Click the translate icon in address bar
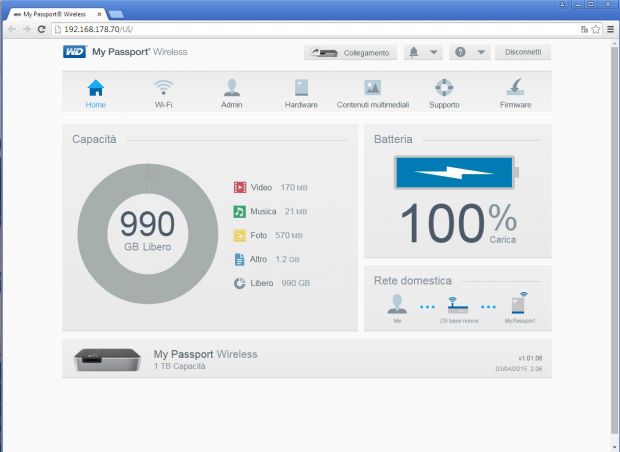The height and width of the screenshot is (452, 620). 584,29
